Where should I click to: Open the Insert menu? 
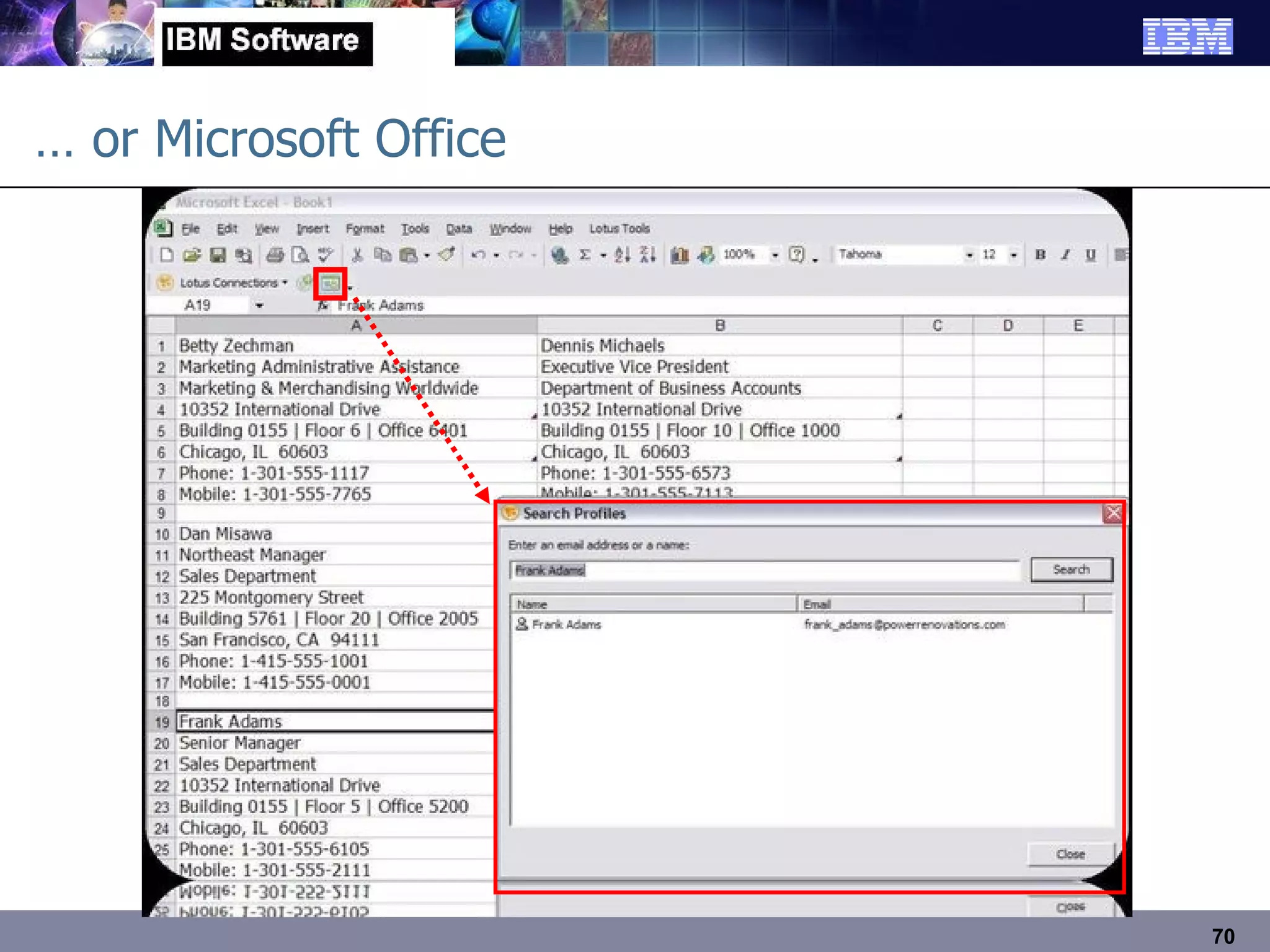(313, 229)
